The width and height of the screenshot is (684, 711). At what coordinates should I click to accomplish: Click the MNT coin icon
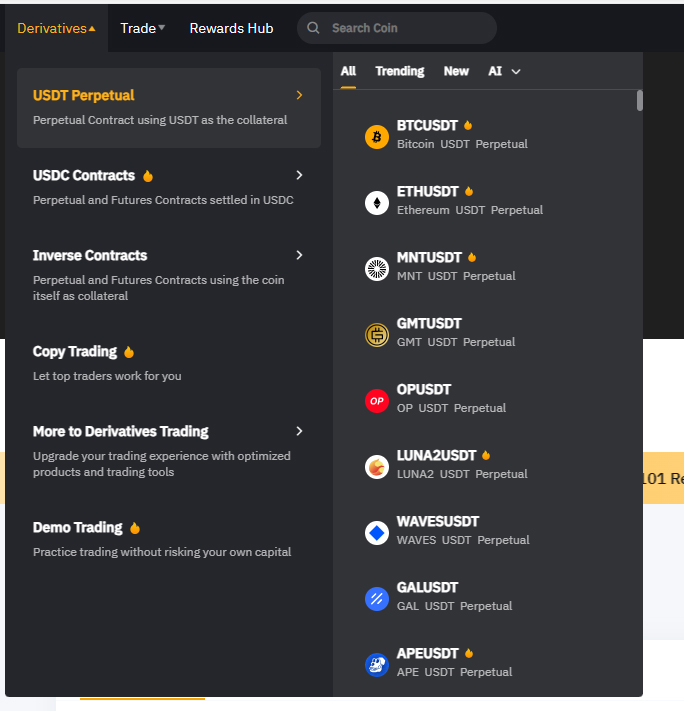[377, 269]
